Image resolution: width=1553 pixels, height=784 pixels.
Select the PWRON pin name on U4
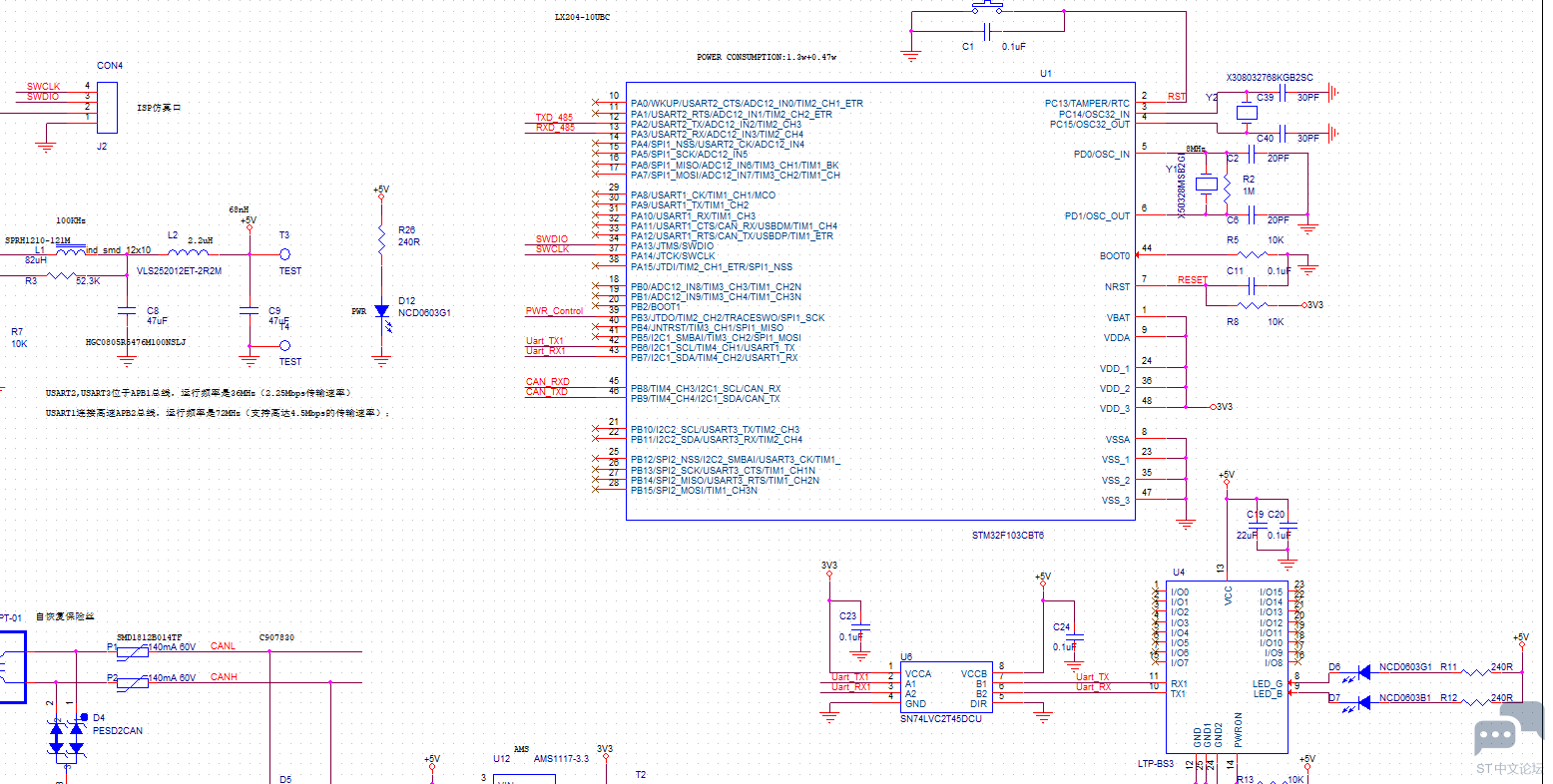tap(1239, 731)
